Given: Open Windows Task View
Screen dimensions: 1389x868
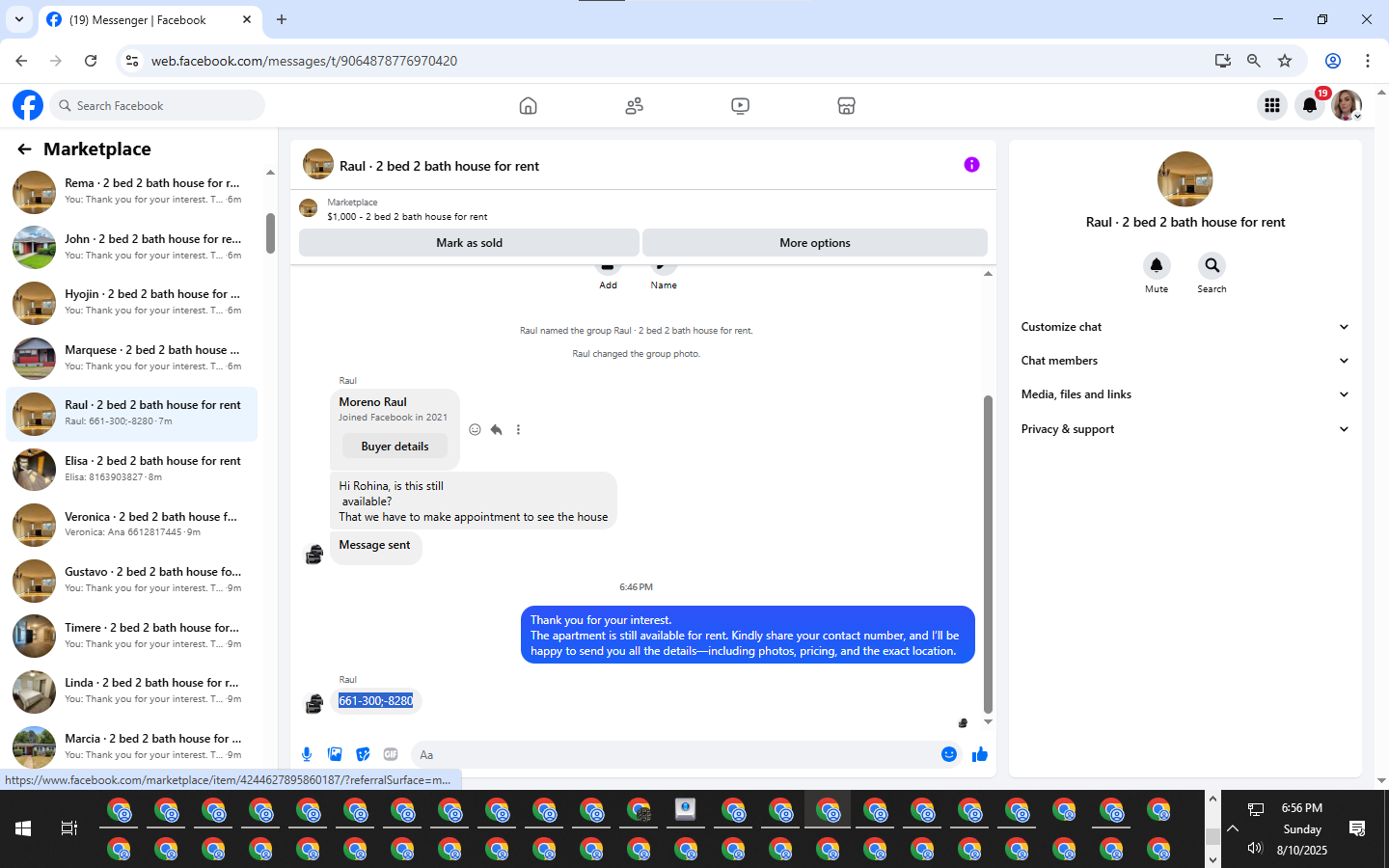Looking at the screenshot, I should 69,828.
